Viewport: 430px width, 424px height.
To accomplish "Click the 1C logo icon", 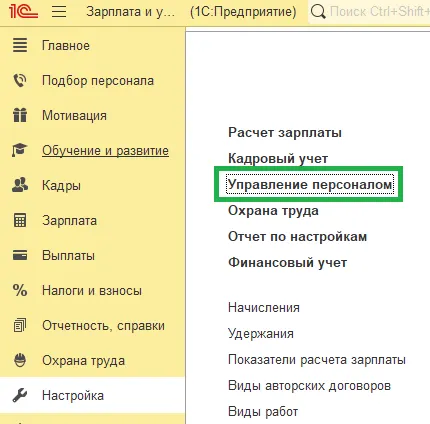I will (x=23, y=11).
